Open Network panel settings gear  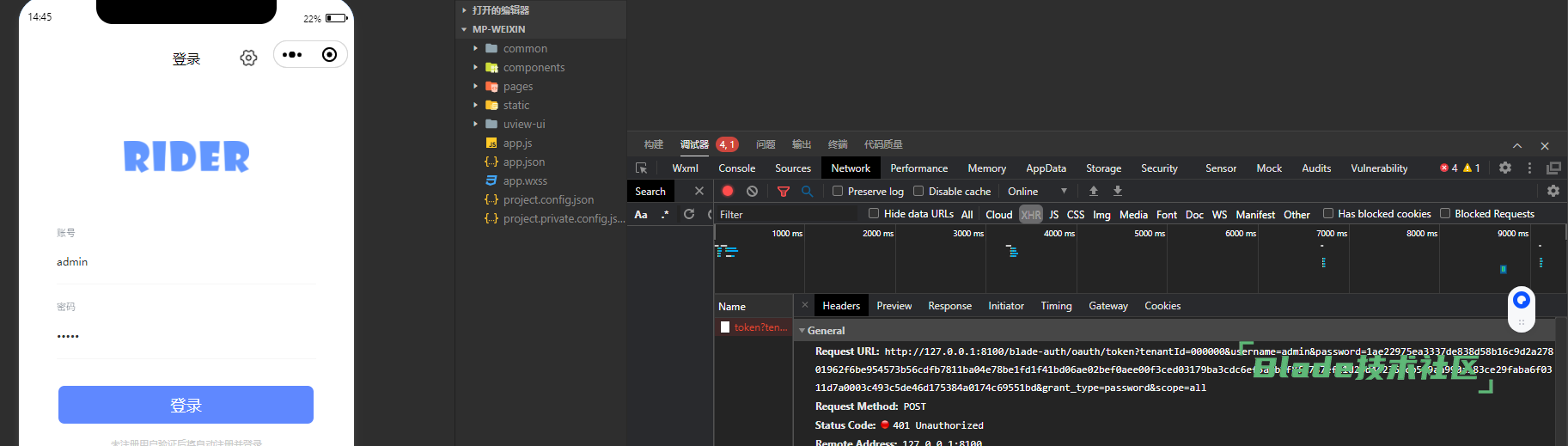click(x=1553, y=191)
